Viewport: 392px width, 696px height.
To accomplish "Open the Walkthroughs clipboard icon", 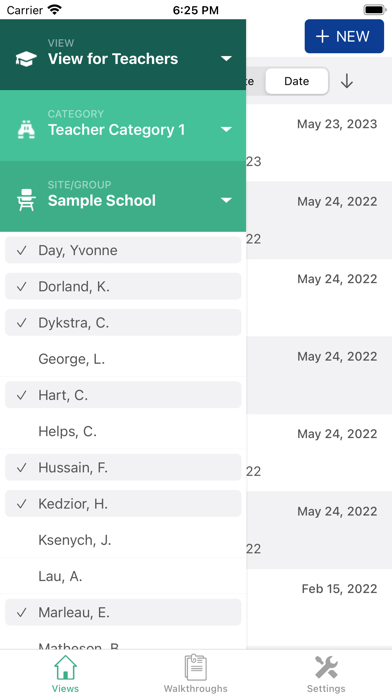I will pos(196,667).
